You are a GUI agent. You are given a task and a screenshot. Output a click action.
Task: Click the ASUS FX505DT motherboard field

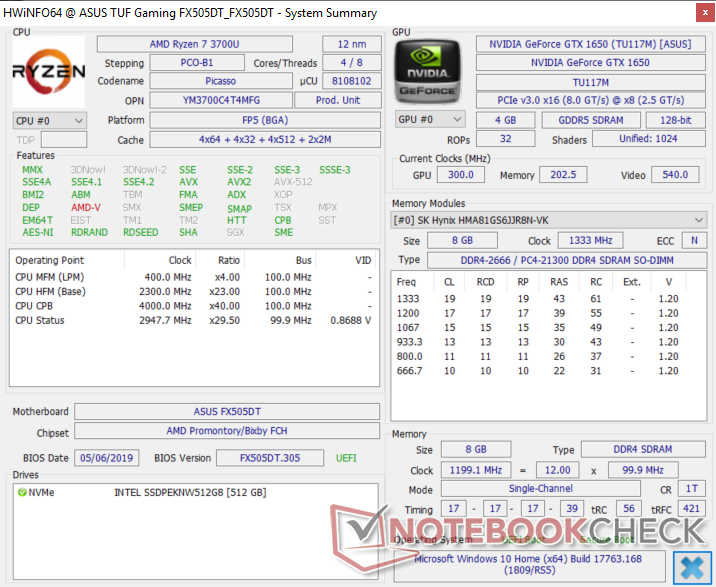[227, 412]
